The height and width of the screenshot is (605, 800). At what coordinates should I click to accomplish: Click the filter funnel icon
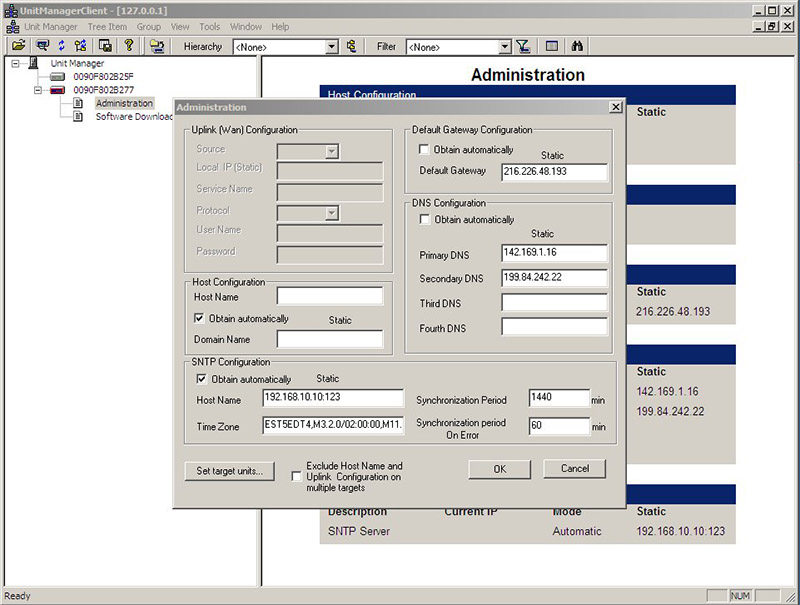pyautogui.click(x=523, y=46)
